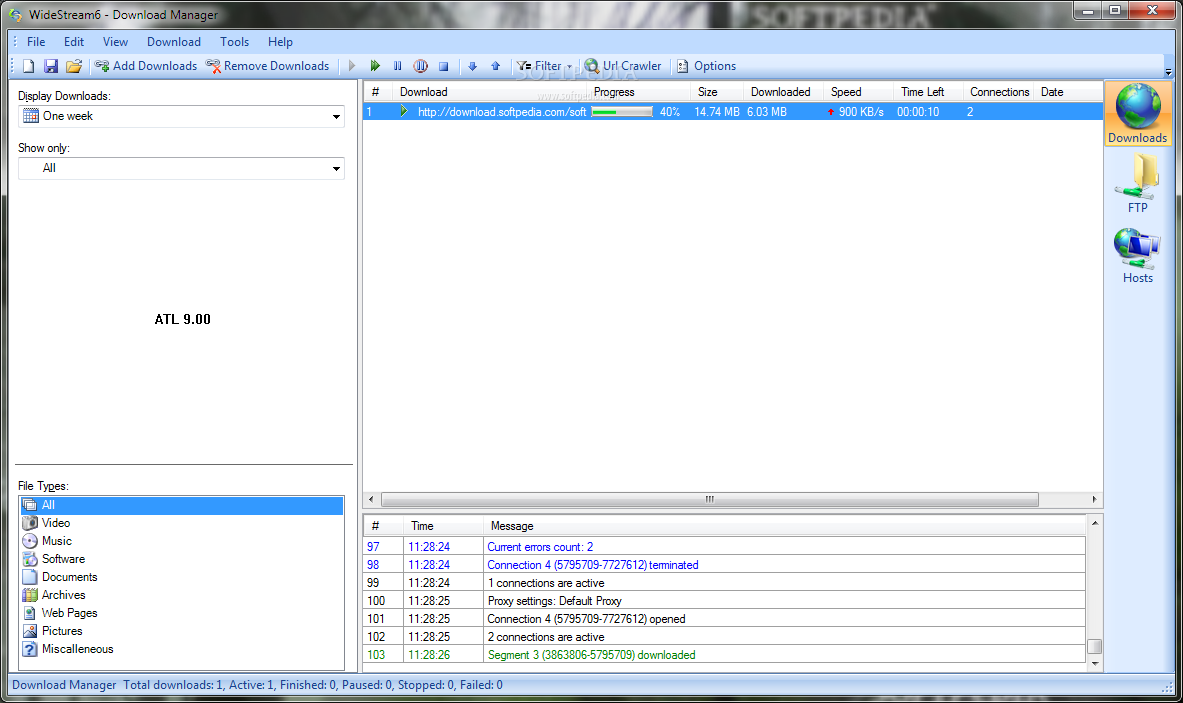Sort by the Time Left column header
Screen dimensions: 1183x703
click(x=929, y=92)
